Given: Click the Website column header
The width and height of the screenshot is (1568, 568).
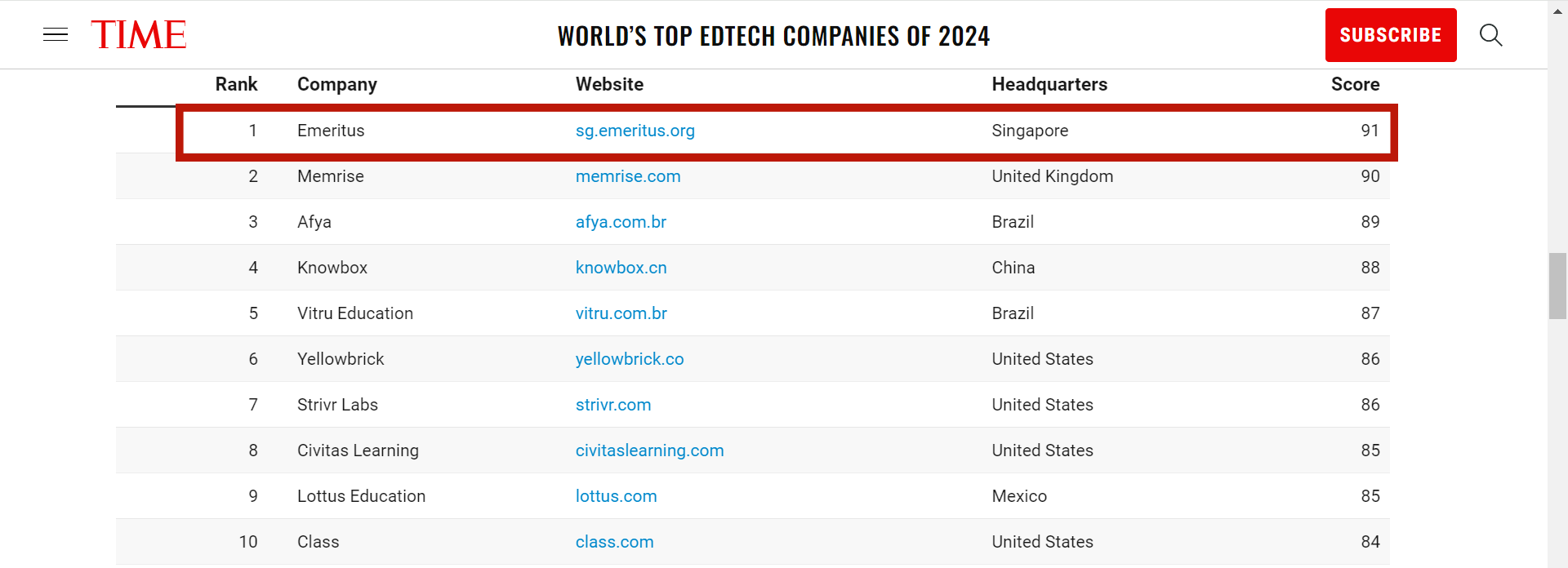Looking at the screenshot, I should pos(609,84).
